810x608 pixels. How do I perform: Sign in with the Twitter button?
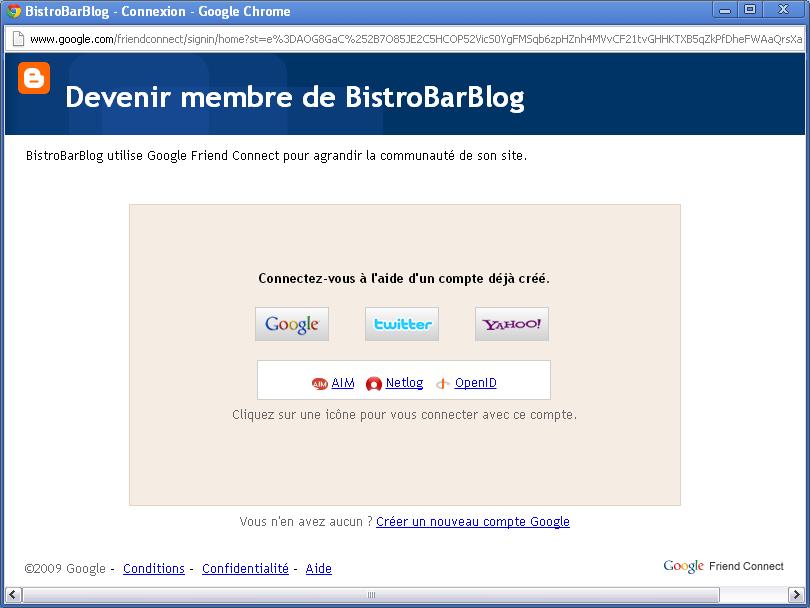tap(402, 324)
